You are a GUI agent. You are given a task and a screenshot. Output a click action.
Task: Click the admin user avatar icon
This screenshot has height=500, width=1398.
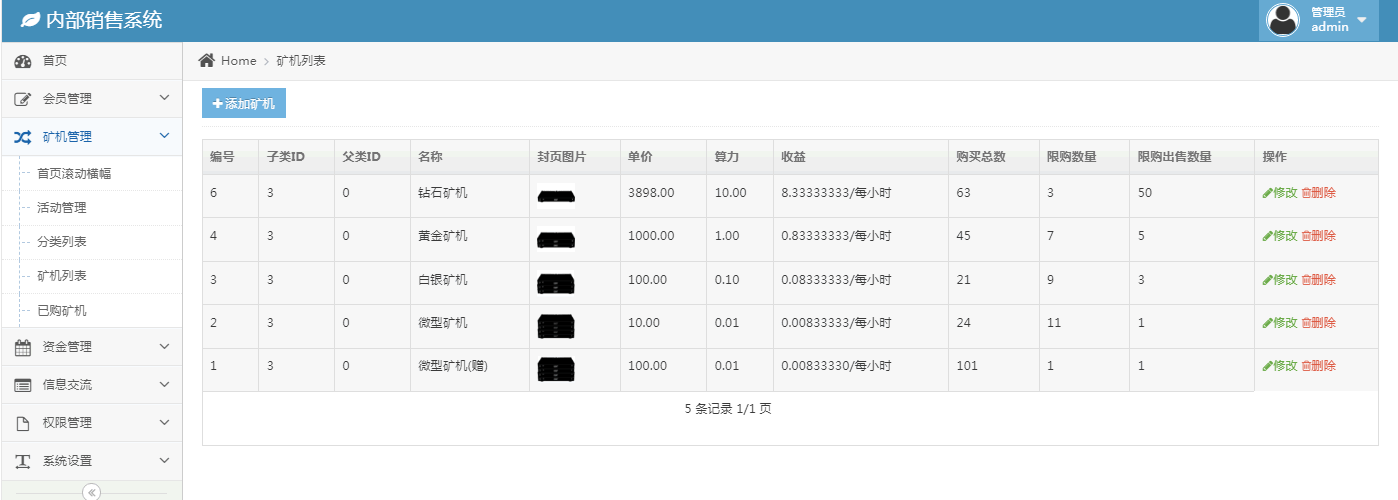[1283, 20]
